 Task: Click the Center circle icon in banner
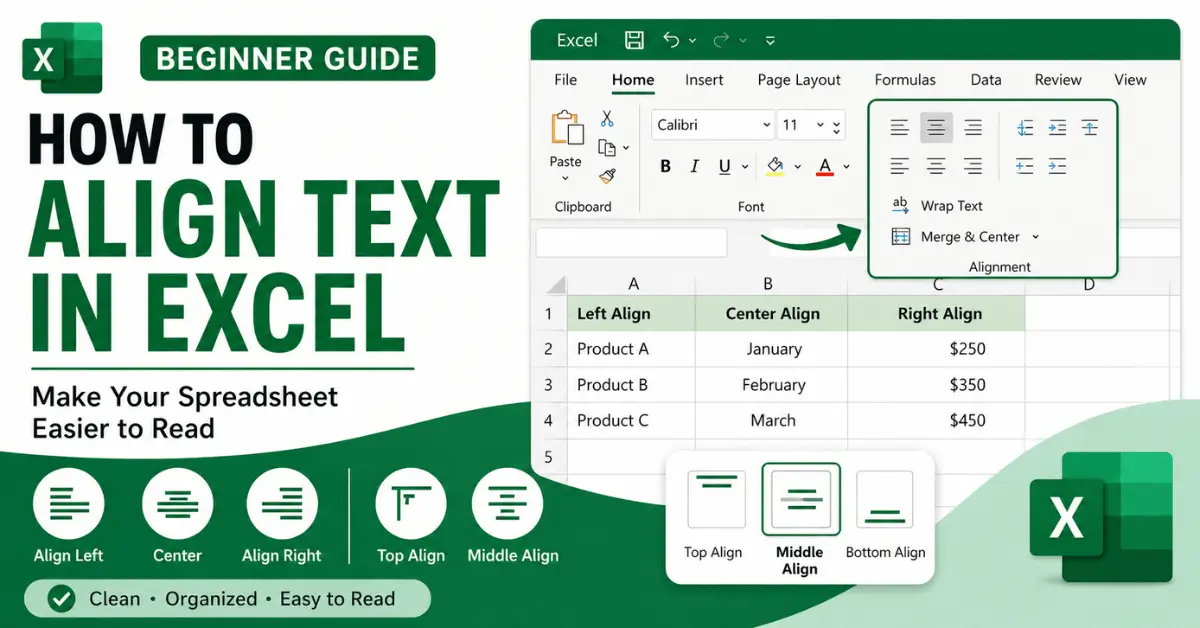[x=177, y=503]
